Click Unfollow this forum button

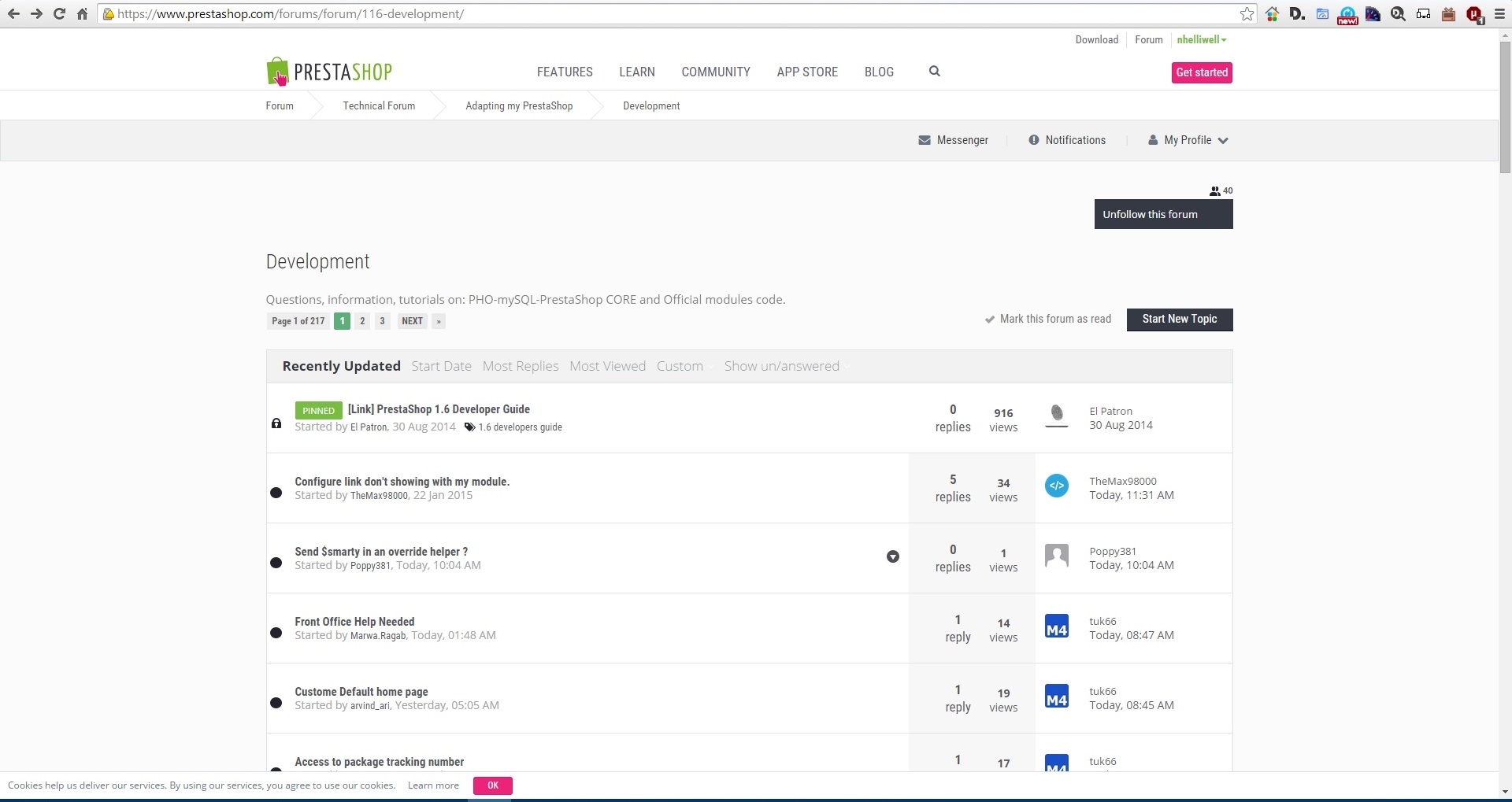click(x=1163, y=214)
